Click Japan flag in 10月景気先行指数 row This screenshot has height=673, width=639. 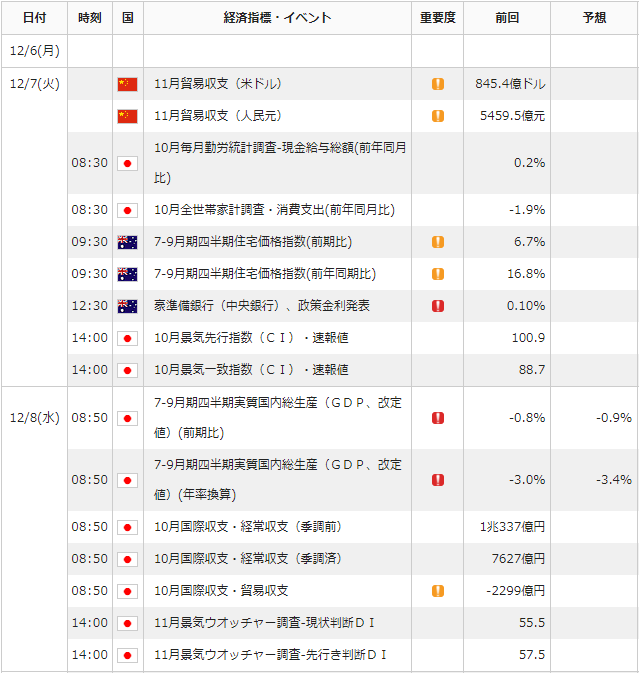pyautogui.click(x=127, y=338)
